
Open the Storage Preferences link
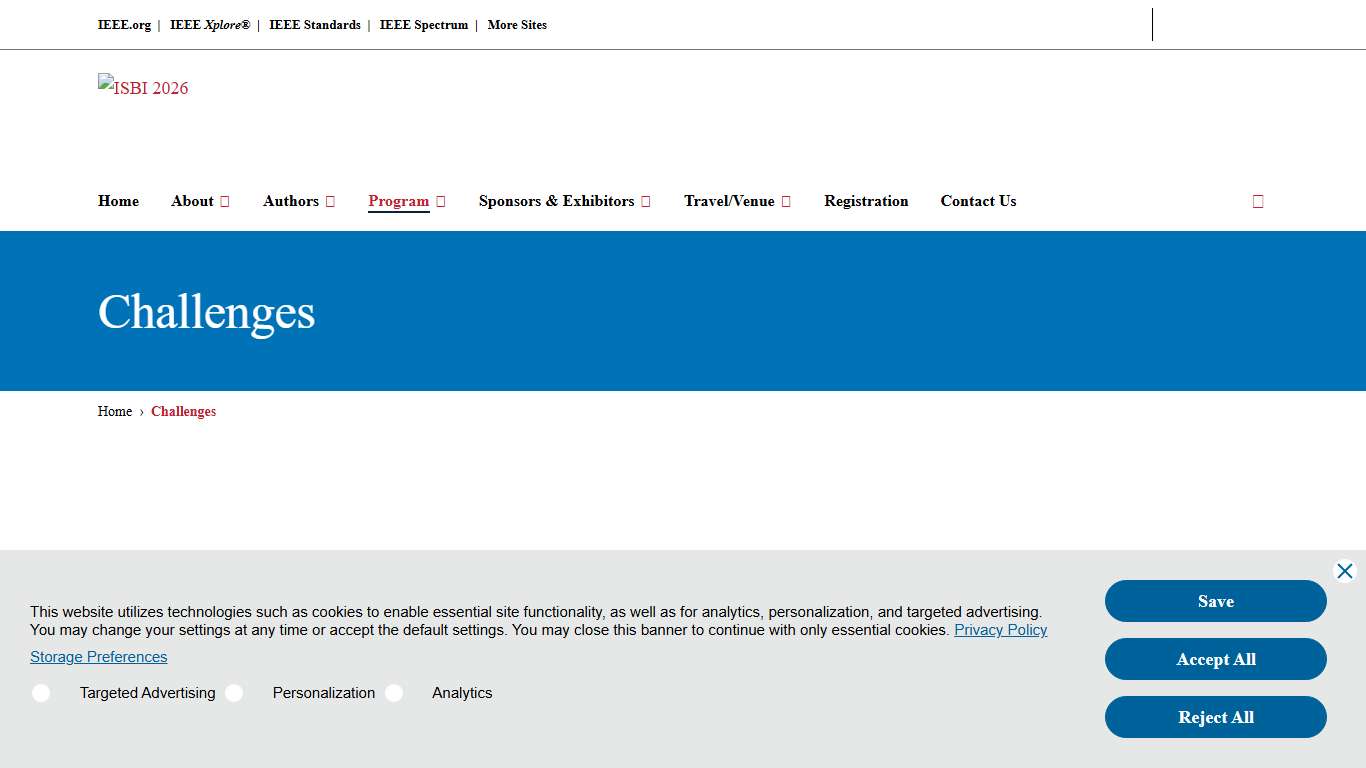click(98, 657)
